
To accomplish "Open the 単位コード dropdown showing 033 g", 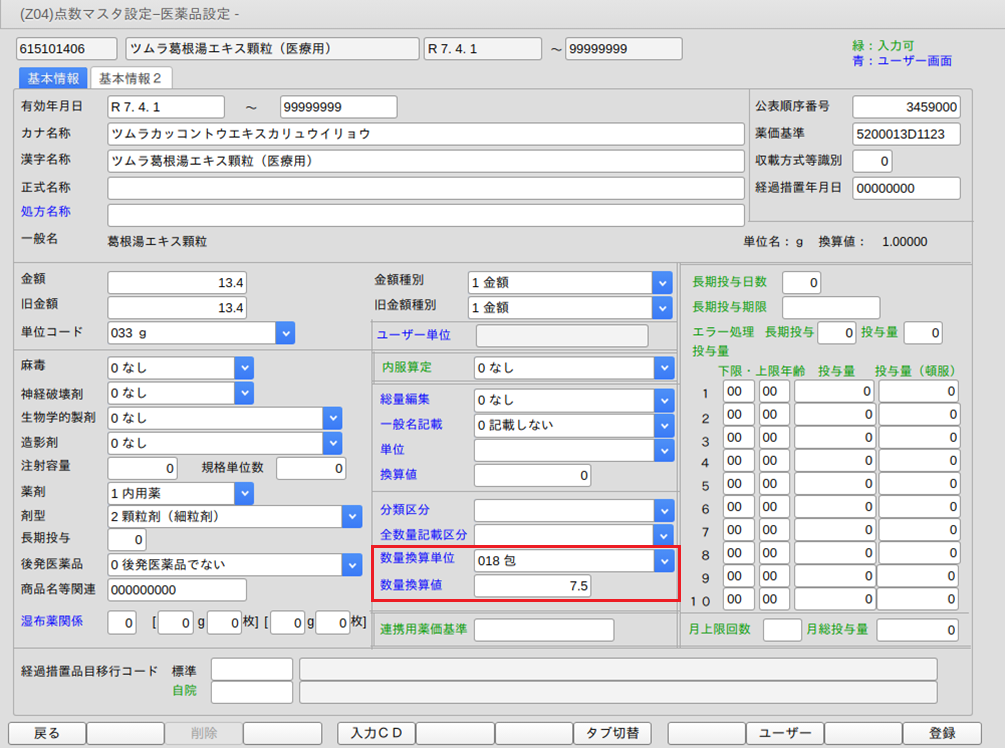I will click(285, 333).
